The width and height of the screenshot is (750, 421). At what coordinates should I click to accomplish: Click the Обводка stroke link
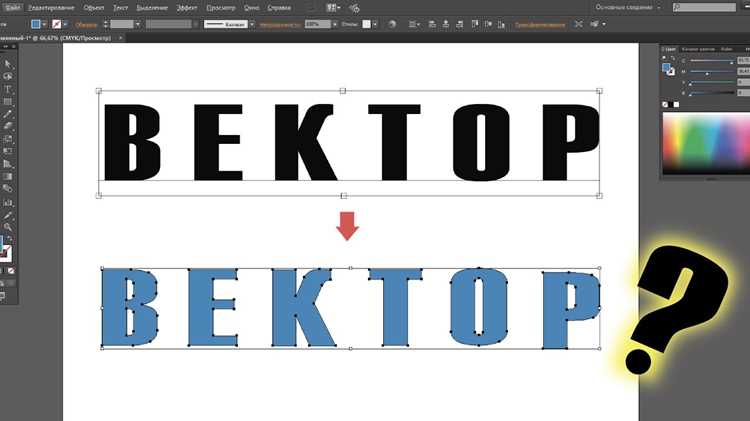click(x=87, y=24)
